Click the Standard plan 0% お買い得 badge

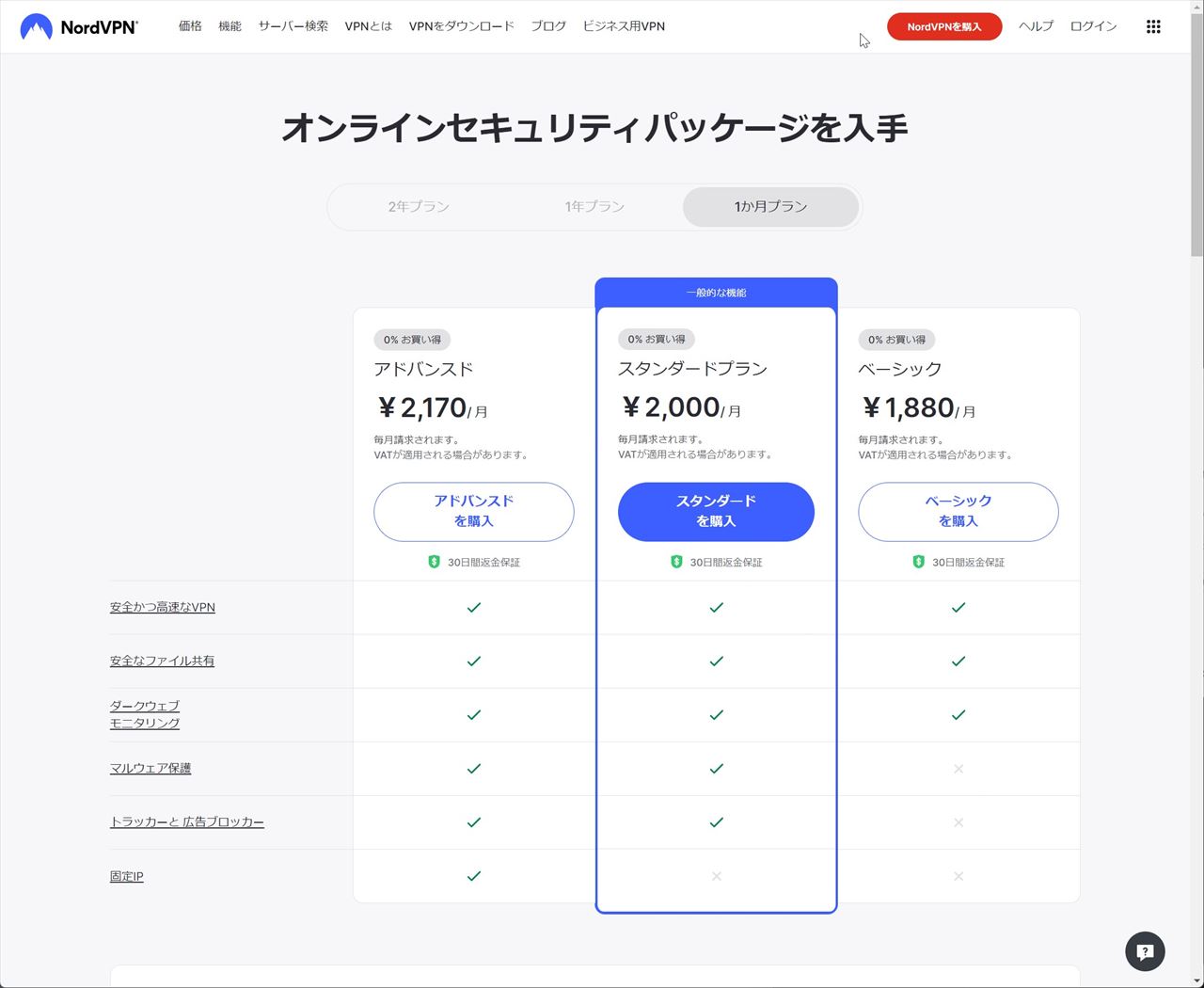click(x=657, y=339)
